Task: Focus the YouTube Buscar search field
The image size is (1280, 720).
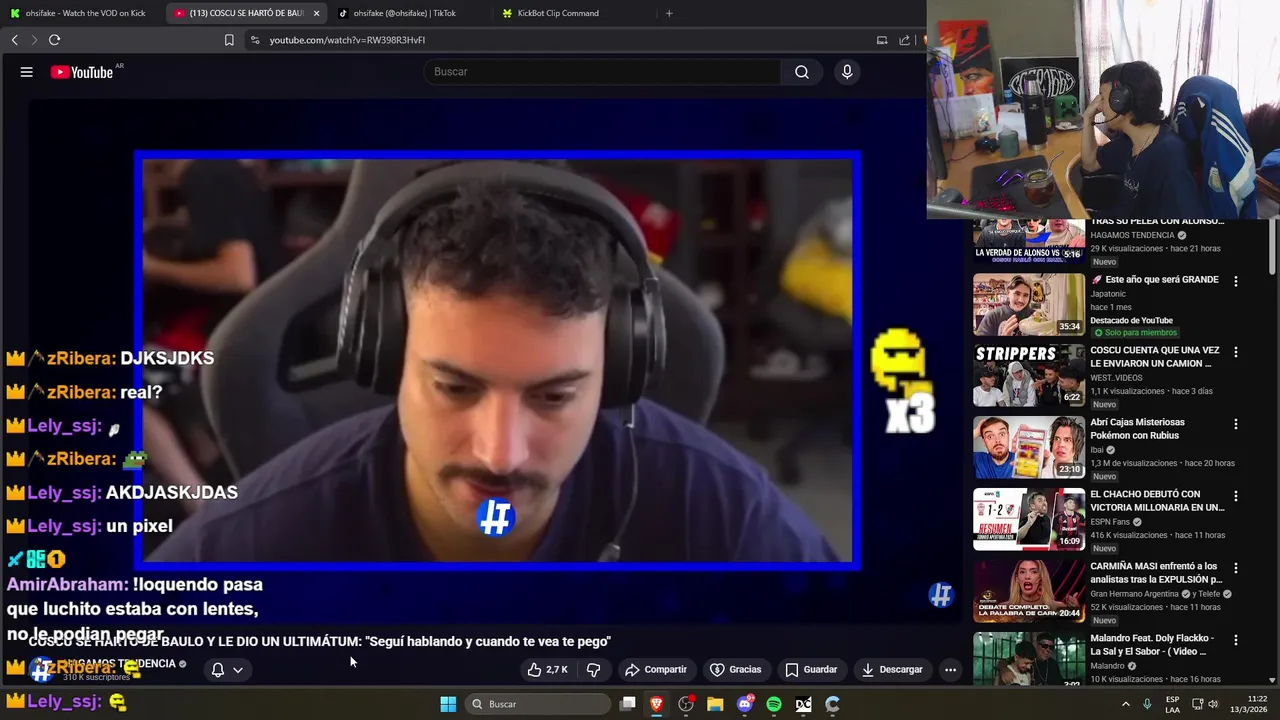Action: tap(603, 72)
